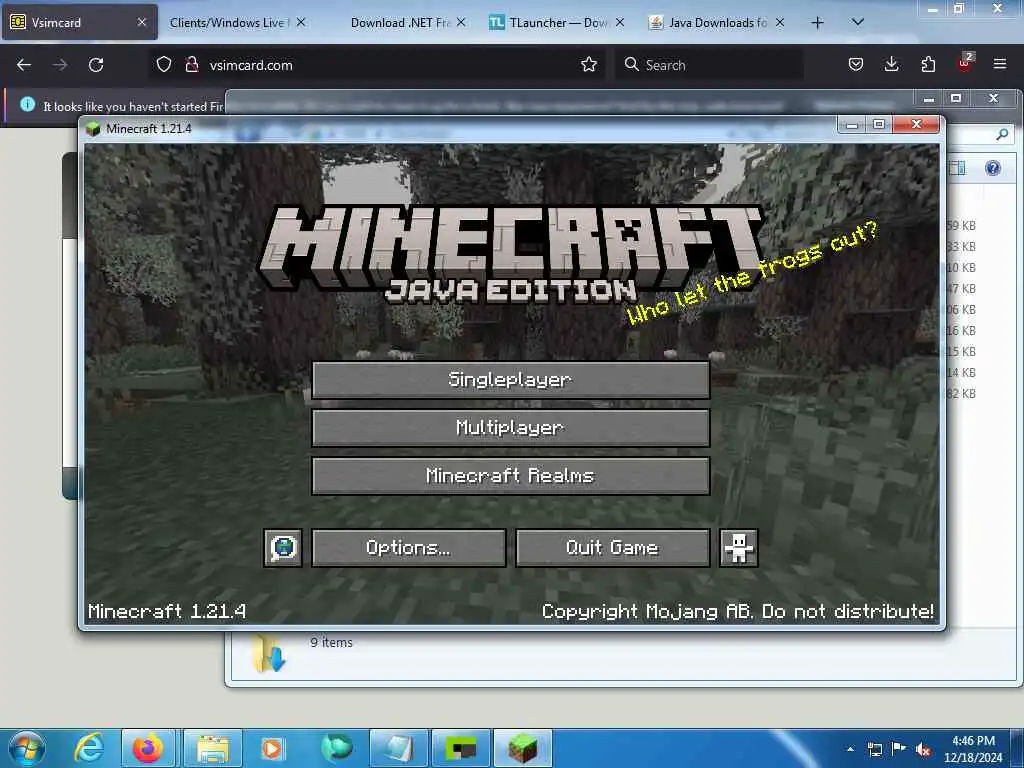Open Windows Media Player taskbar icon
Screen dimensions: 1024x768
272,748
